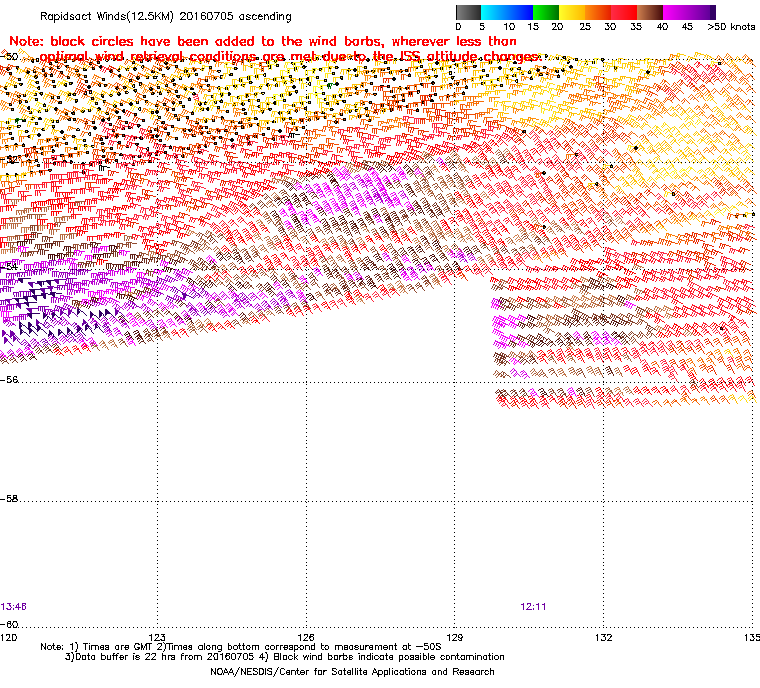Click the green 15-20 knots legend segment
This screenshot has height=688, width=760.
pos(546,12)
